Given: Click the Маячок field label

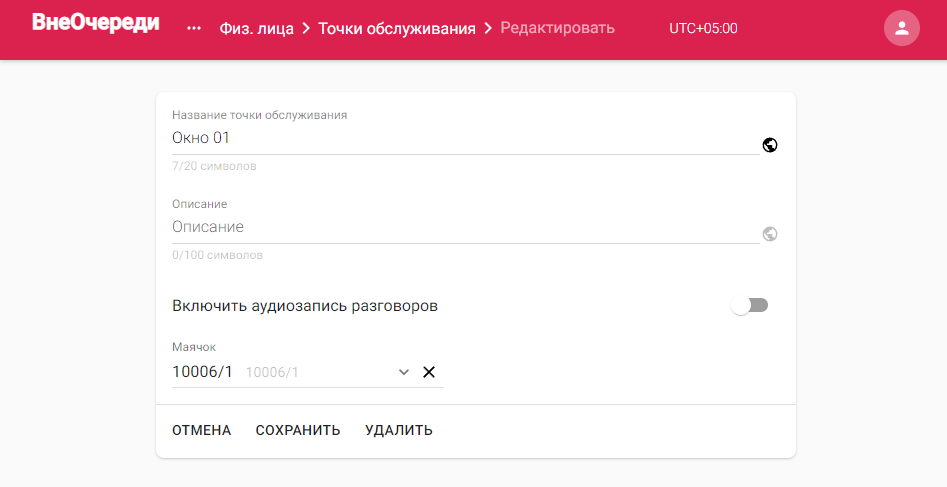Looking at the screenshot, I should coord(194,347).
